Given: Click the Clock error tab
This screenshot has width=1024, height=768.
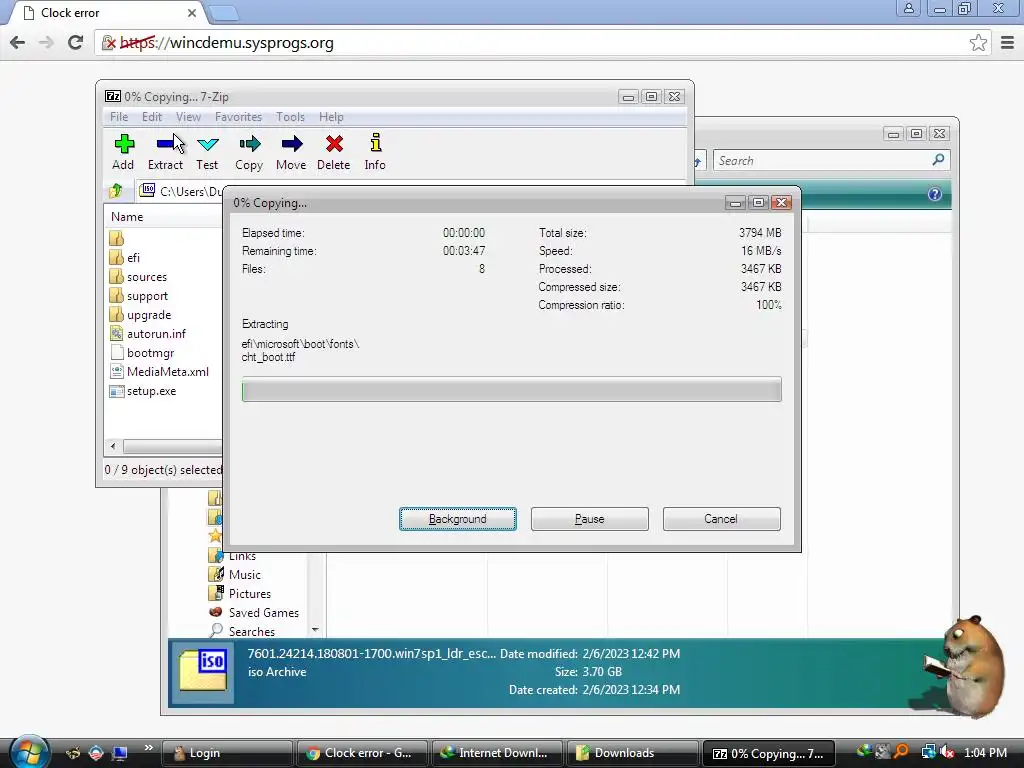Looking at the screenshot, I should (x=108, y=12).
